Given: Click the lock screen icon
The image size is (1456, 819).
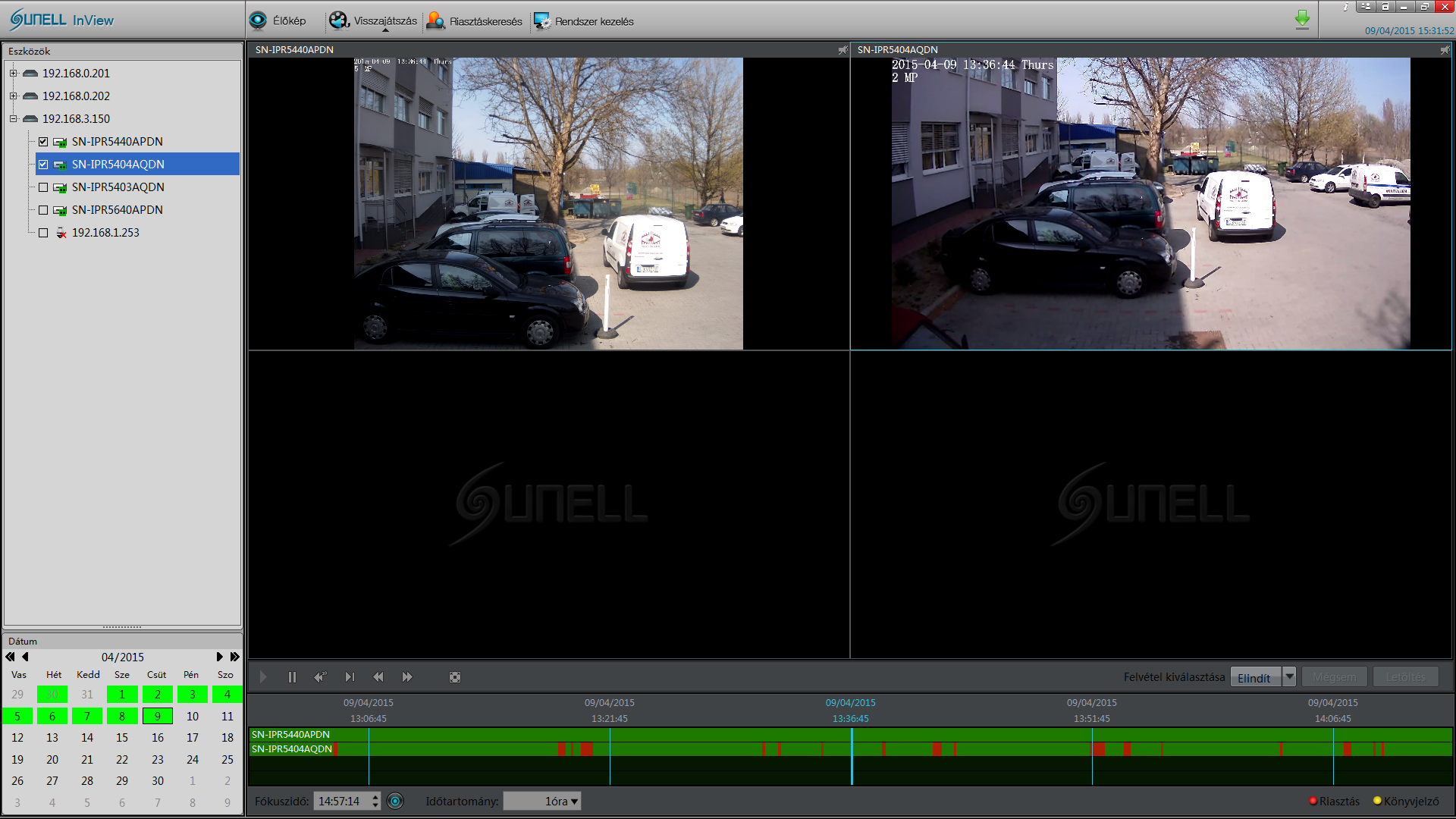Looking at the screenshot, I should 1385,7.
